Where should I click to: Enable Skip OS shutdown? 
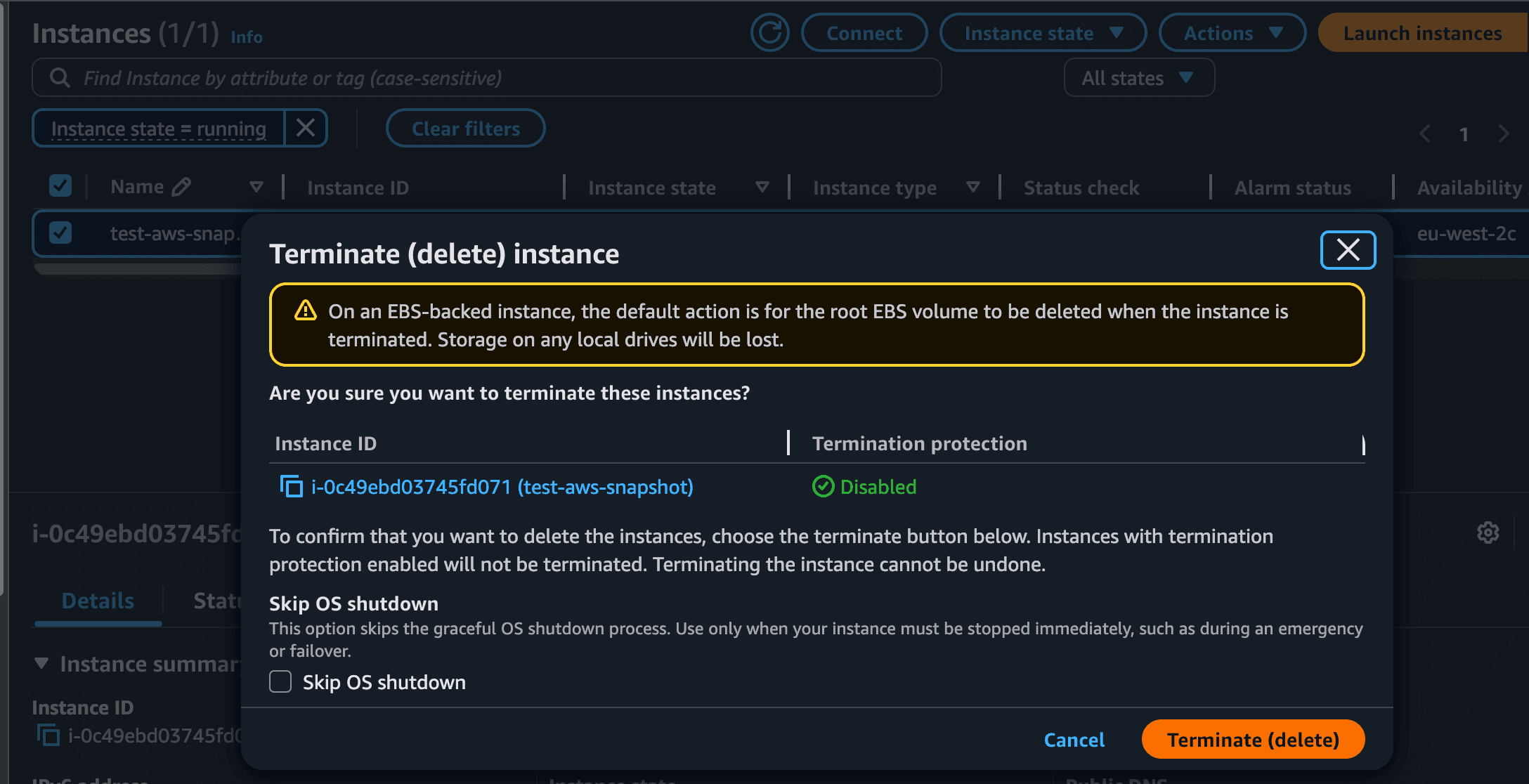point(280,681)
